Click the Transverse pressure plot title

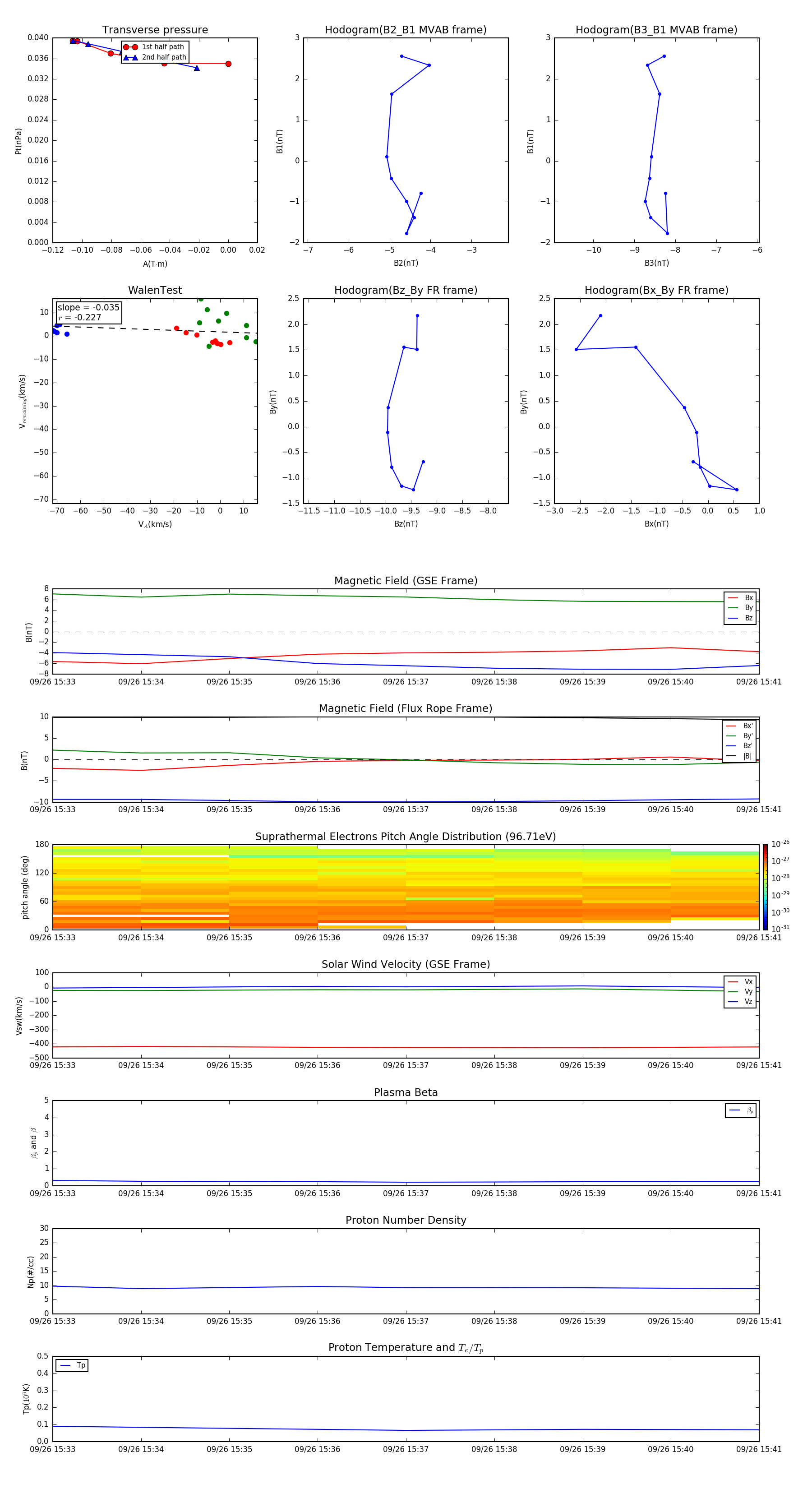click(x=155, y=30)
